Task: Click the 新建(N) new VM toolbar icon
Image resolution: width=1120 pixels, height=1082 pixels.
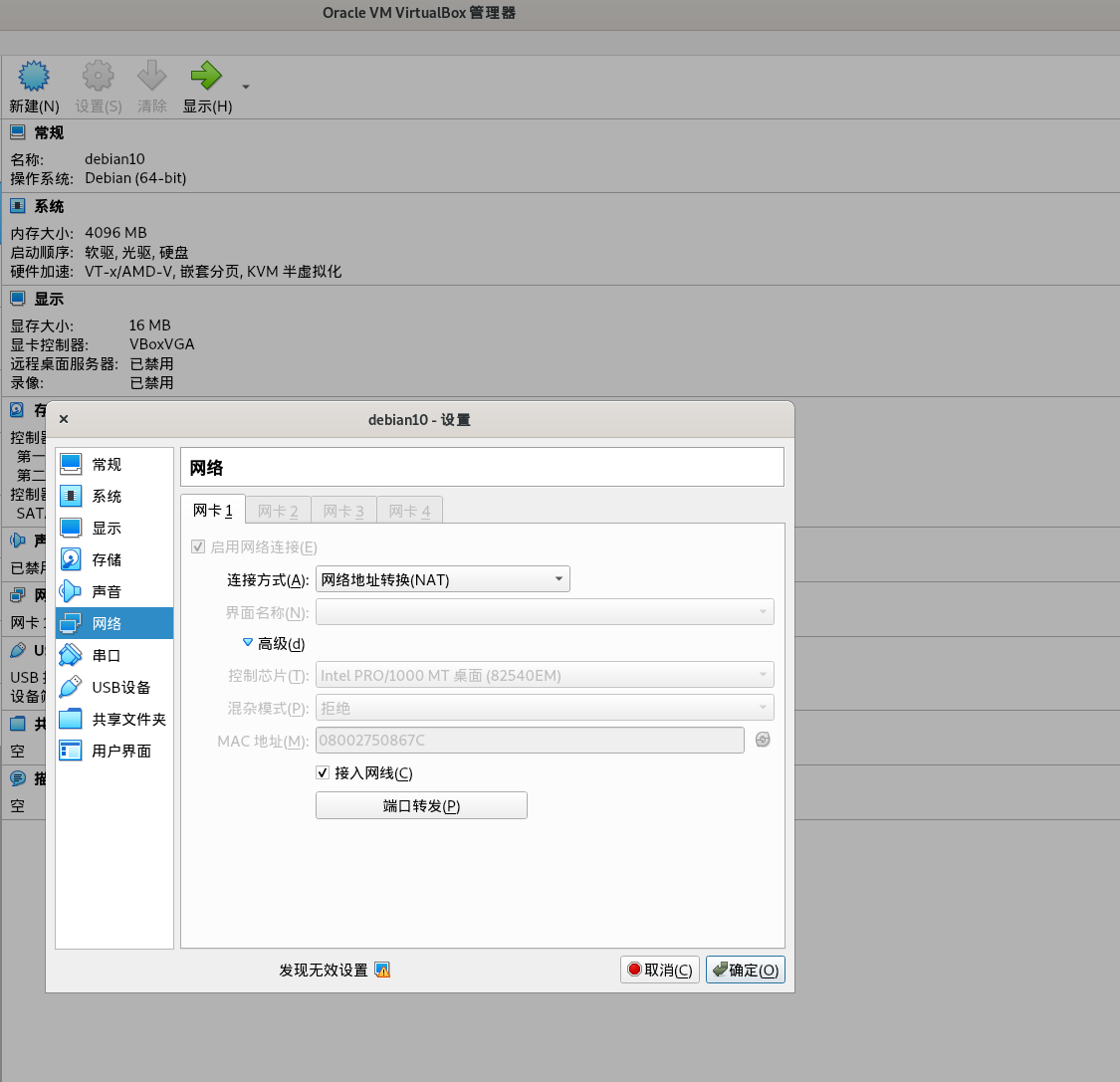Action: [34, 76]
